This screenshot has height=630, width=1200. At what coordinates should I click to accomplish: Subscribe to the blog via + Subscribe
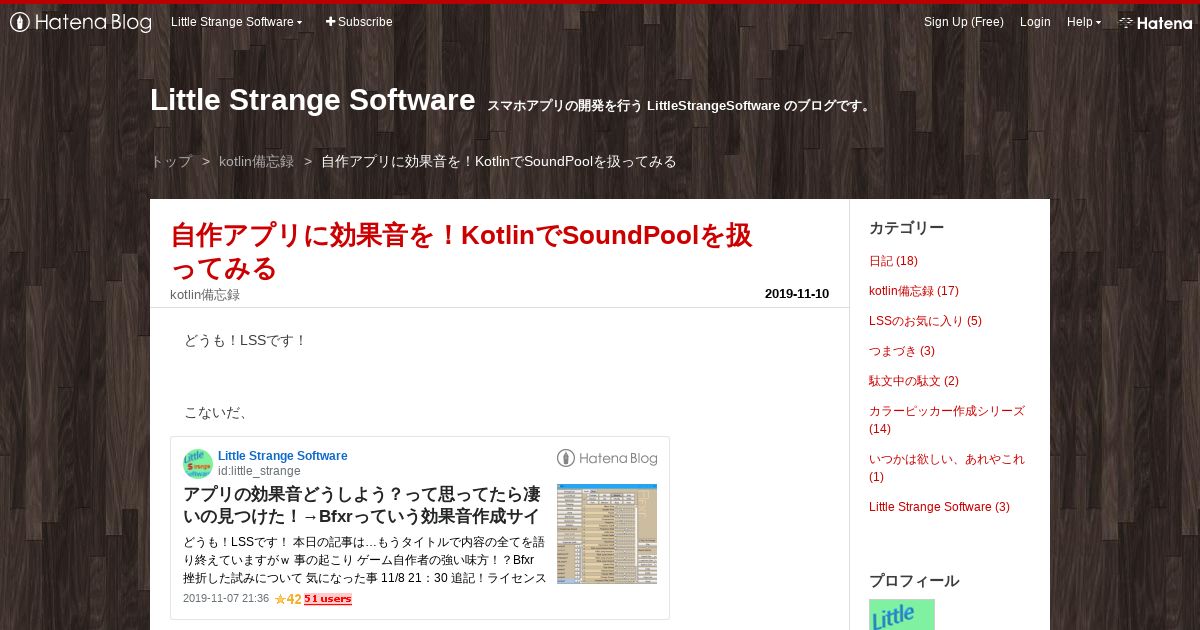[359, 22]
